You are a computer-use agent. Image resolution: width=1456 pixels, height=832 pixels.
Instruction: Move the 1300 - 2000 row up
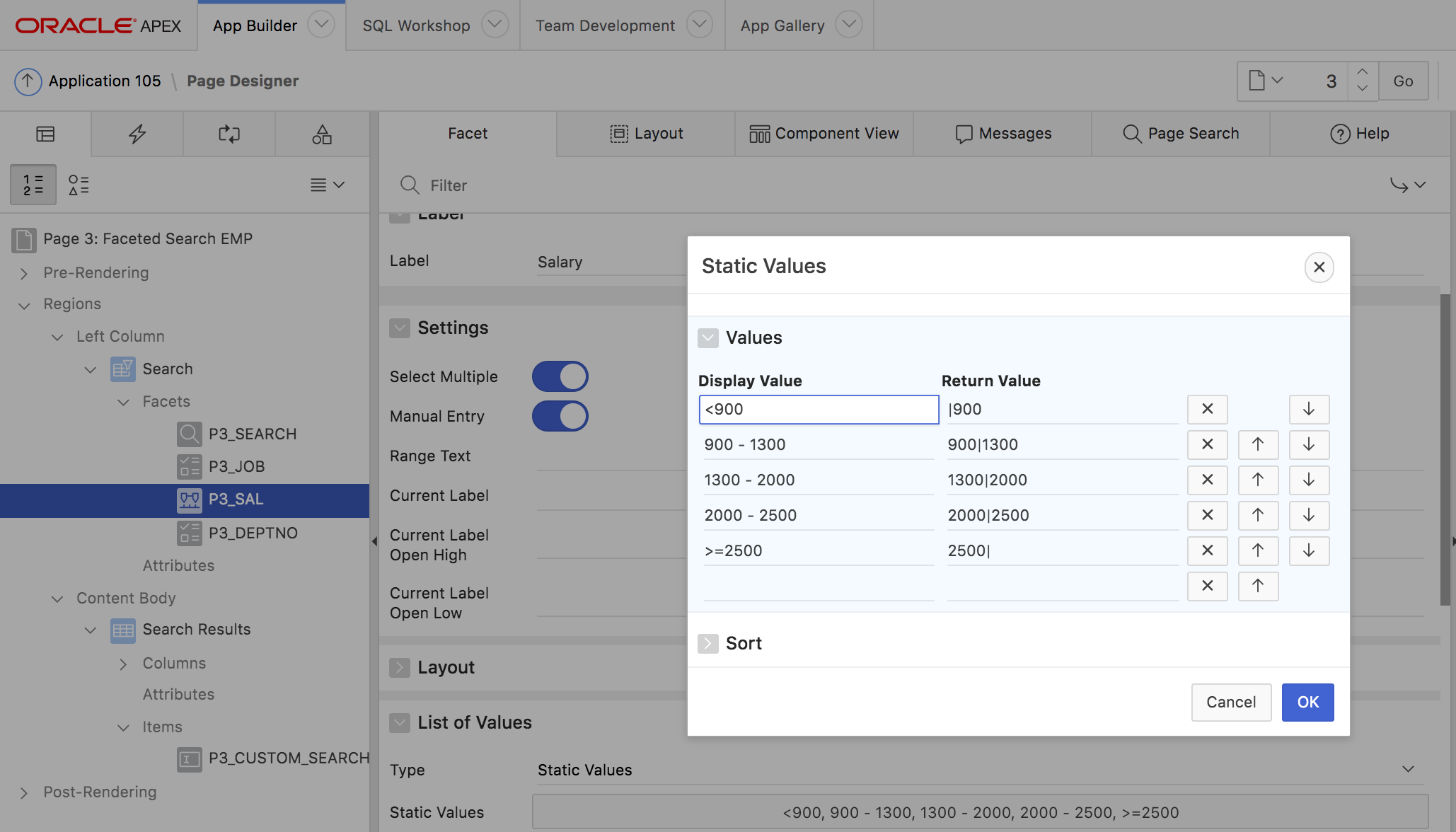1257,480
